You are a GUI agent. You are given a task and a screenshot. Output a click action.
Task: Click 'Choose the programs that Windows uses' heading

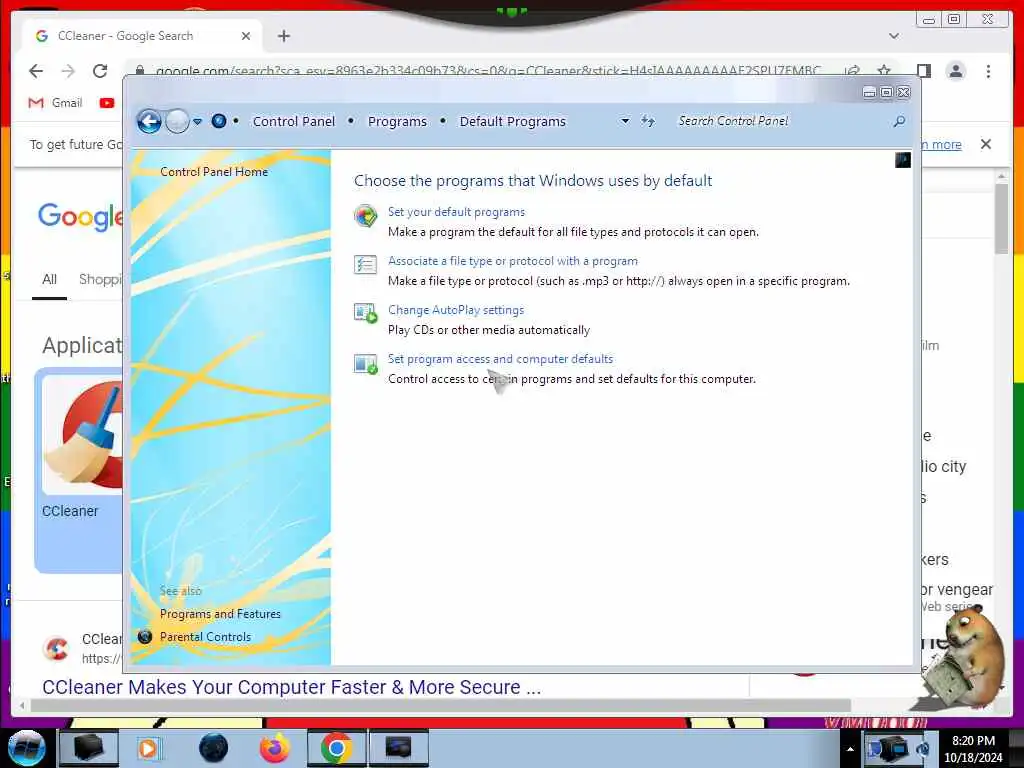pyautogui.click(x=533, y=181)
